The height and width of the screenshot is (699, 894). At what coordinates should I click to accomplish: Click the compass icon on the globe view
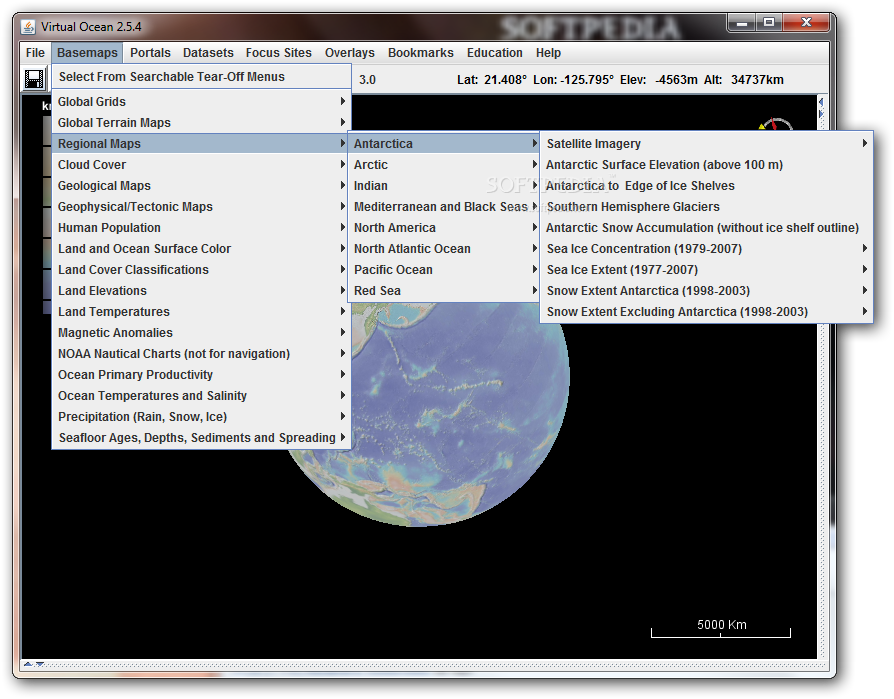775,124
